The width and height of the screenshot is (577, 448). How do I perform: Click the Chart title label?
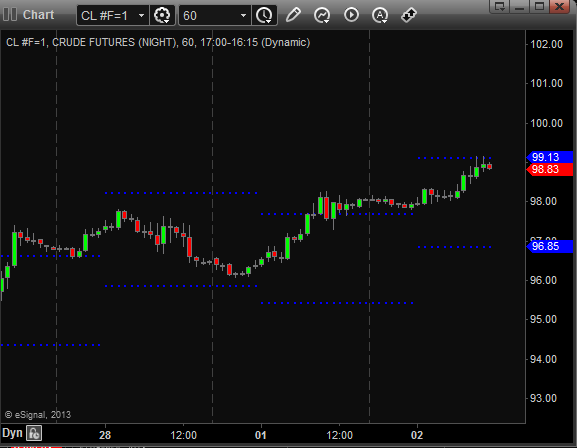click(x=38, y=15)
